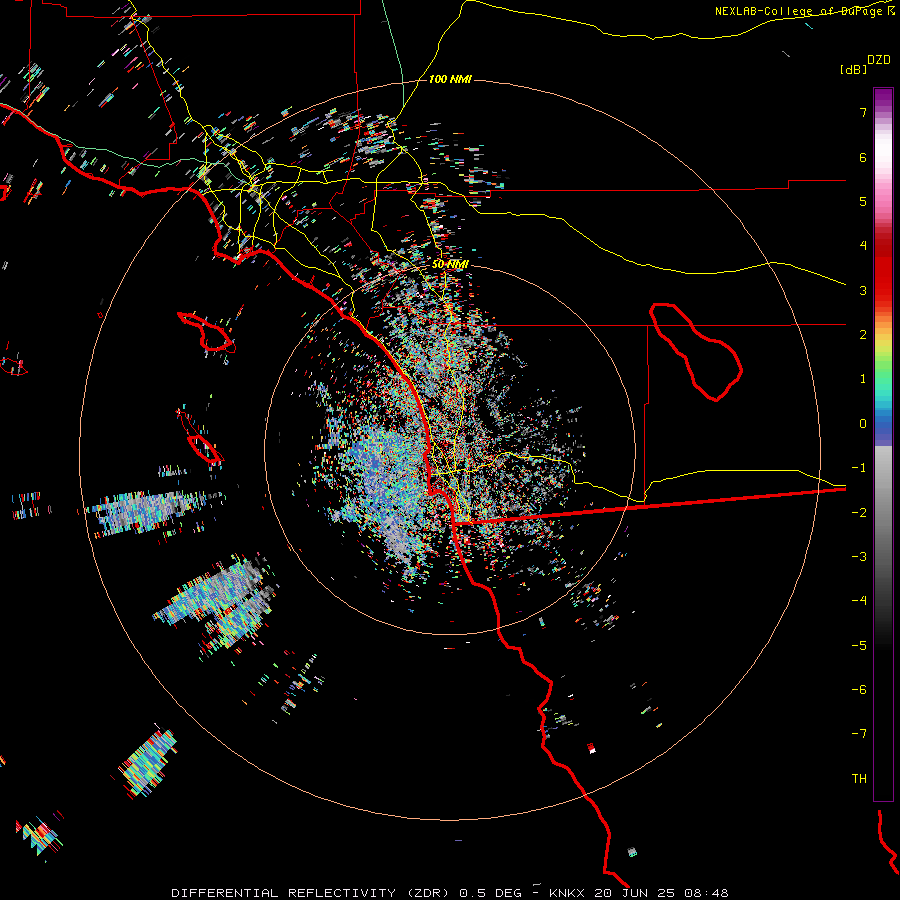Click the KNKX station identifier

coord(567,893)
